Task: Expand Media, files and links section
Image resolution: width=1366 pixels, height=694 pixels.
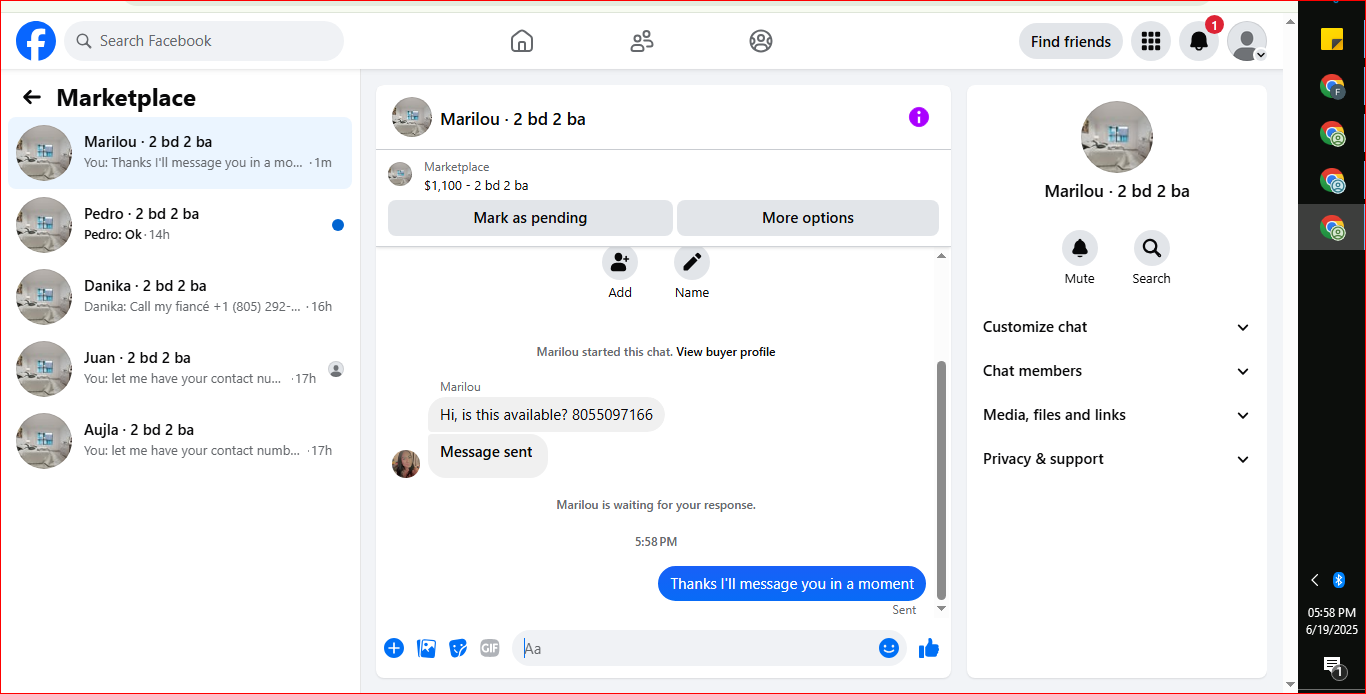Action: [1117, 415]
